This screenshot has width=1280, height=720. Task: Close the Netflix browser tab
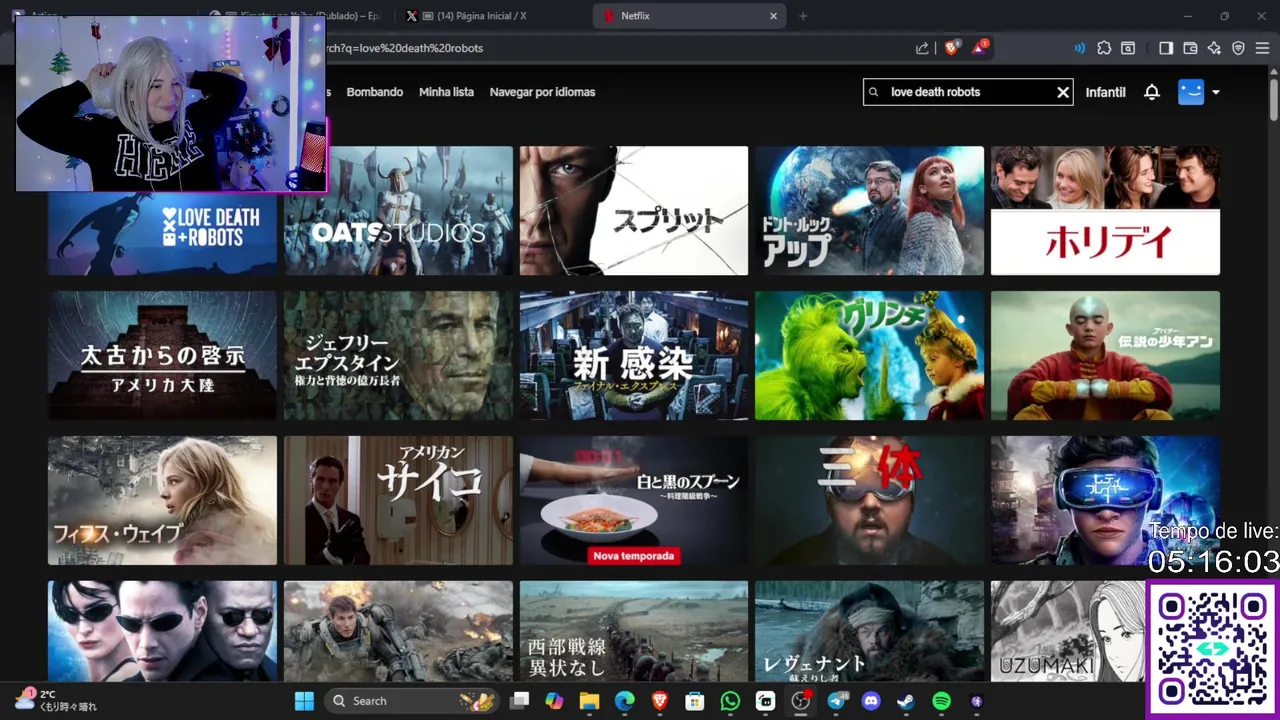773,16
